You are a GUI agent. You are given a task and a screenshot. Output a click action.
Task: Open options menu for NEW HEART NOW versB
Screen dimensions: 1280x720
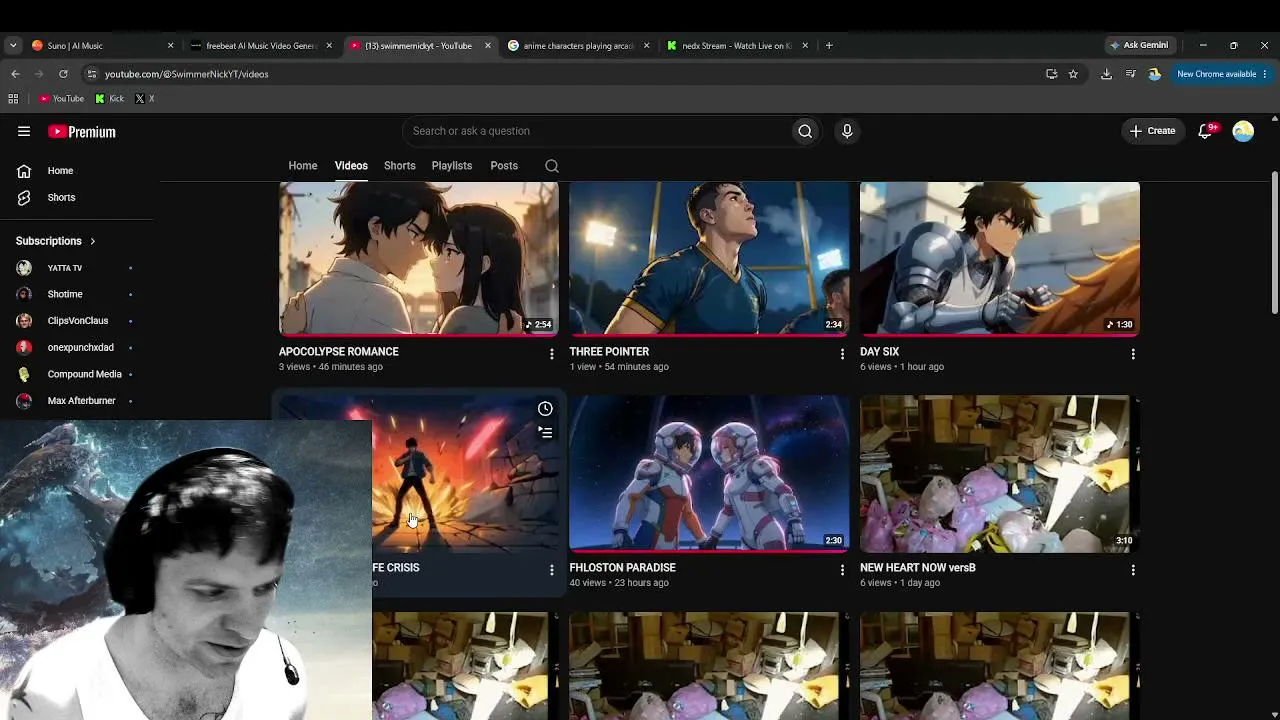pos(1133,570)
